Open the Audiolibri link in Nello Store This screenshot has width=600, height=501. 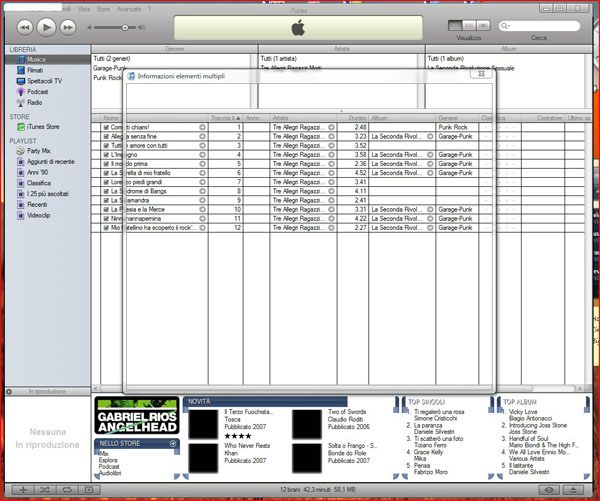(110, 473)
